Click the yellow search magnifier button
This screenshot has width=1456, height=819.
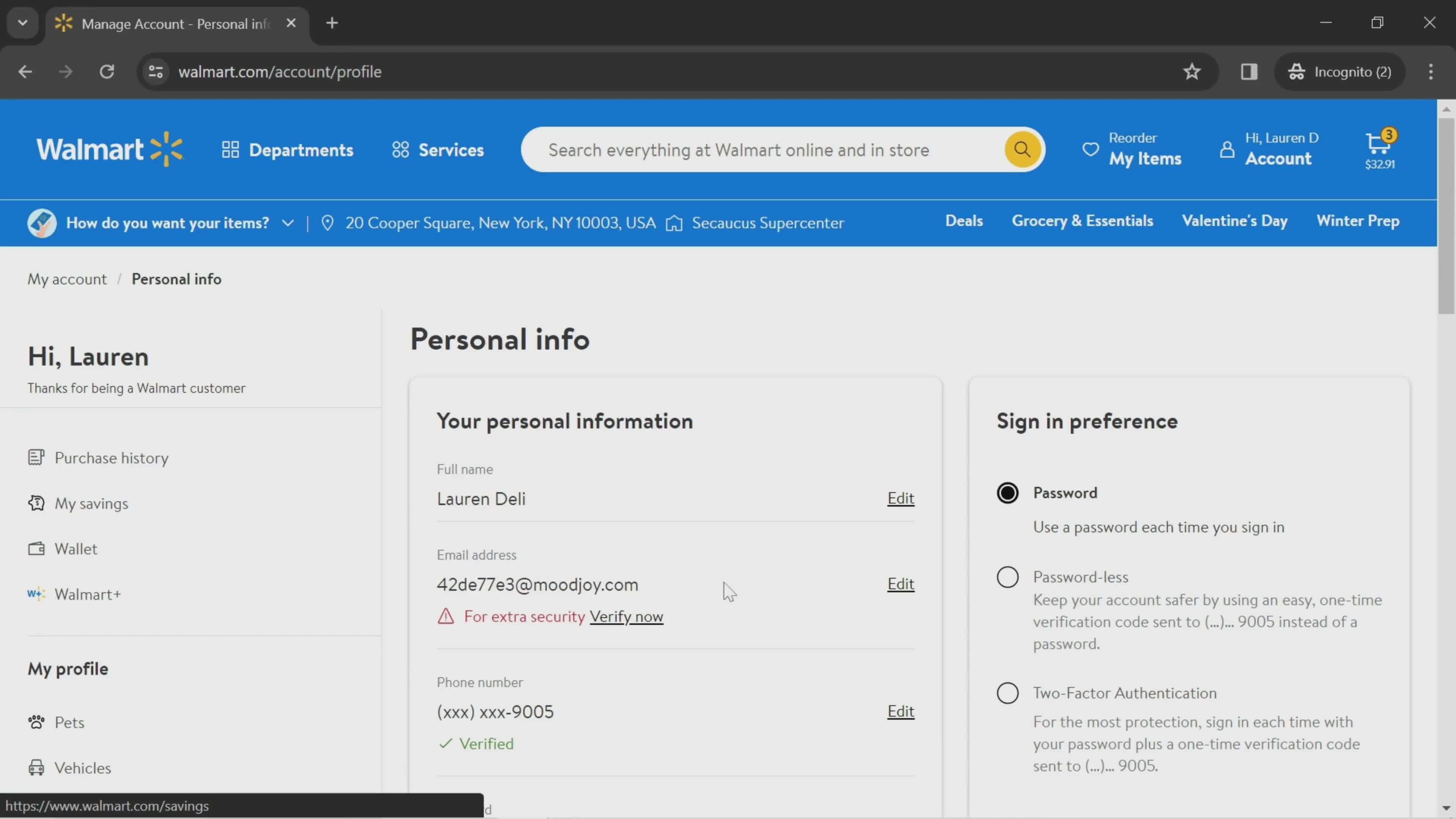[x=1022, y=149]
